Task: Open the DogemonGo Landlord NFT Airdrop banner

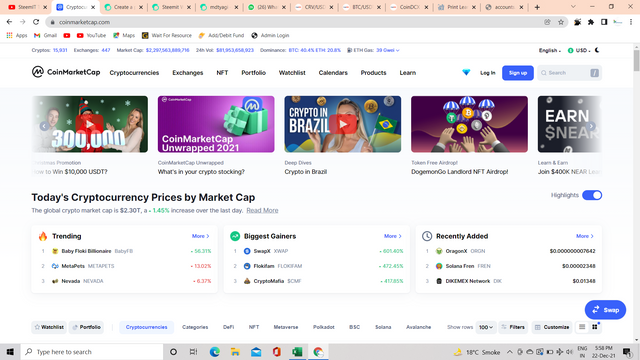Action: point(469,124)
